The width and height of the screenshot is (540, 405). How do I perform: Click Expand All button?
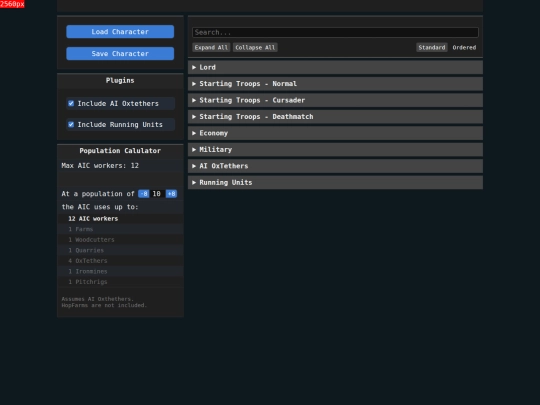pyautogui.click(x=211, y=48)
